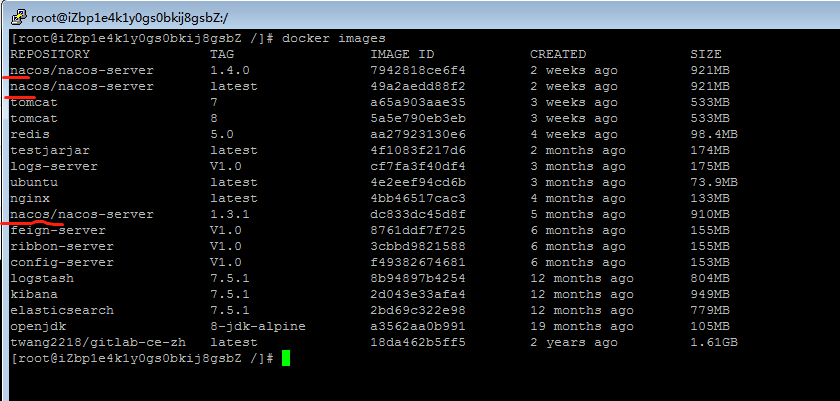
Task: Click image ID 4bb46517cac3
Action: click(x=418, y=198)
